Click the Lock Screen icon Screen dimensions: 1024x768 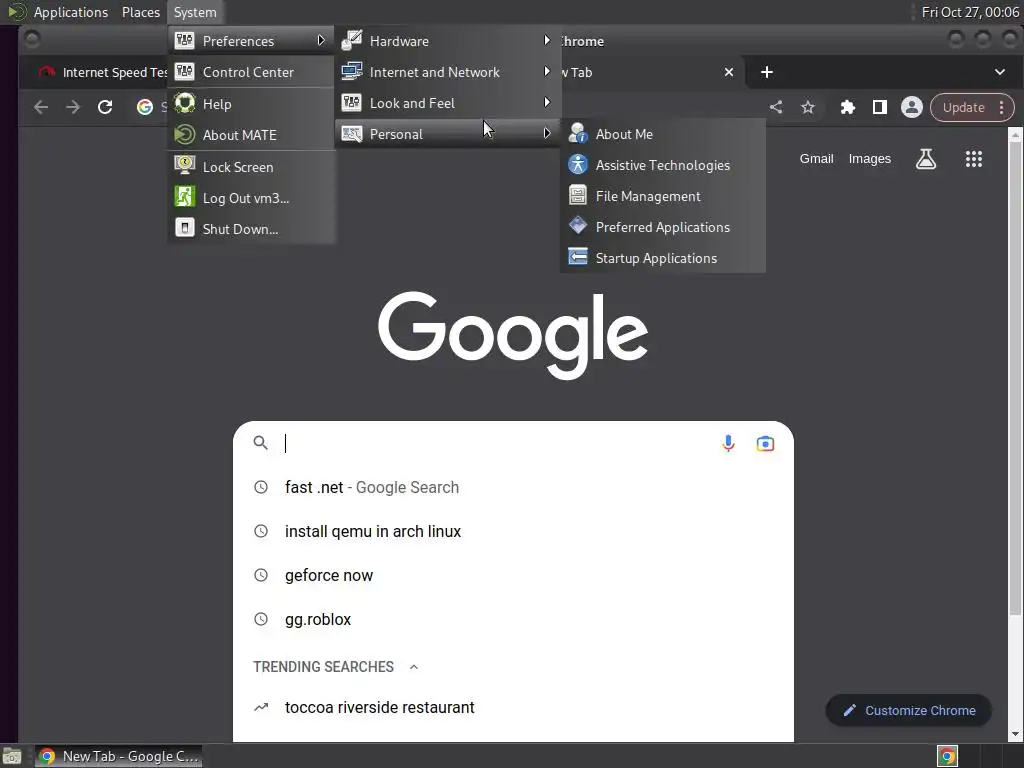[x=185, y=165]
